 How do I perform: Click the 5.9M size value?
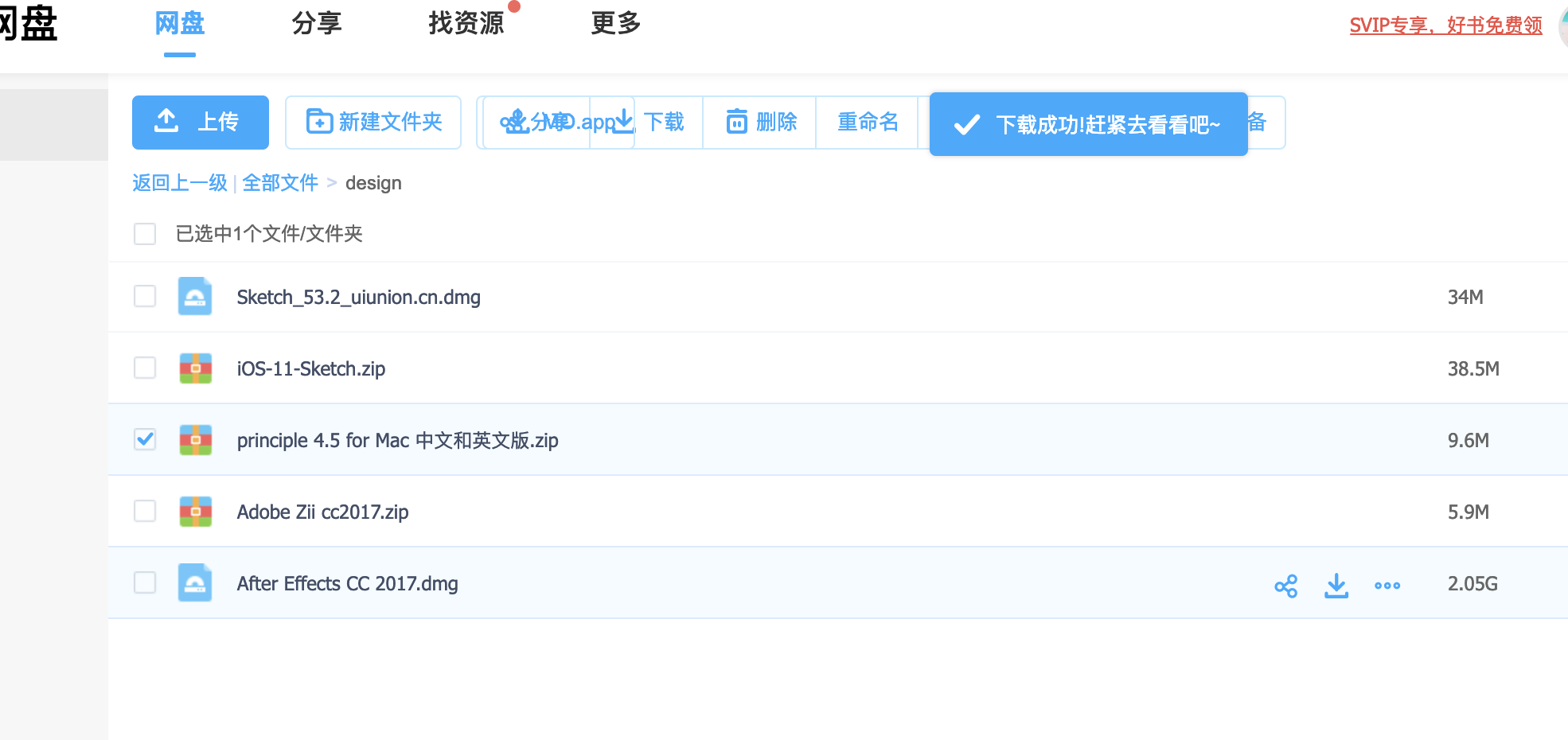[x=1469, y=512]
